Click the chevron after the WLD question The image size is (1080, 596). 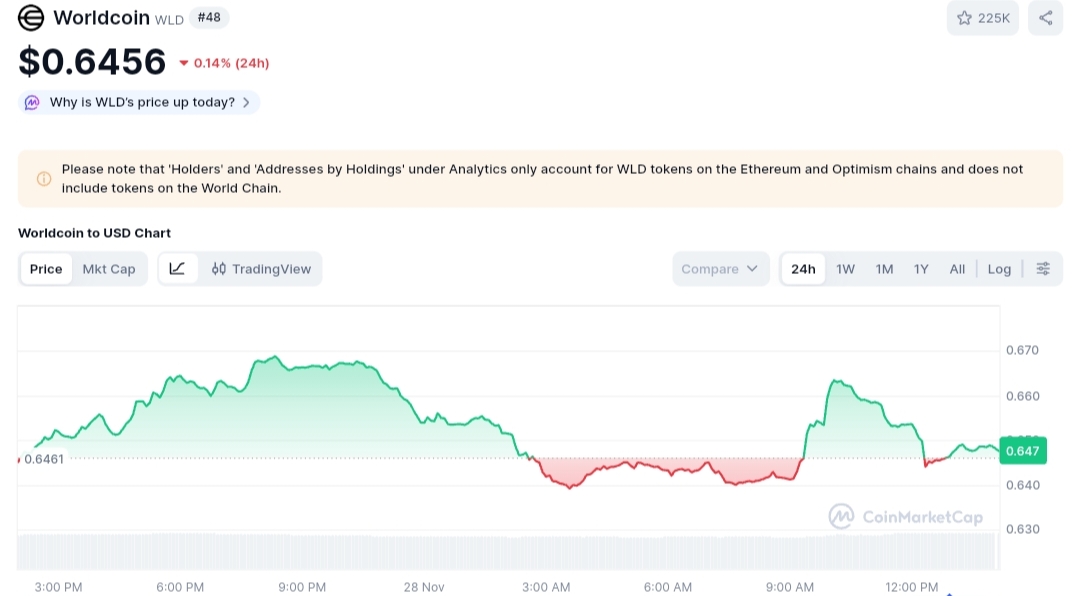[246, 103]
